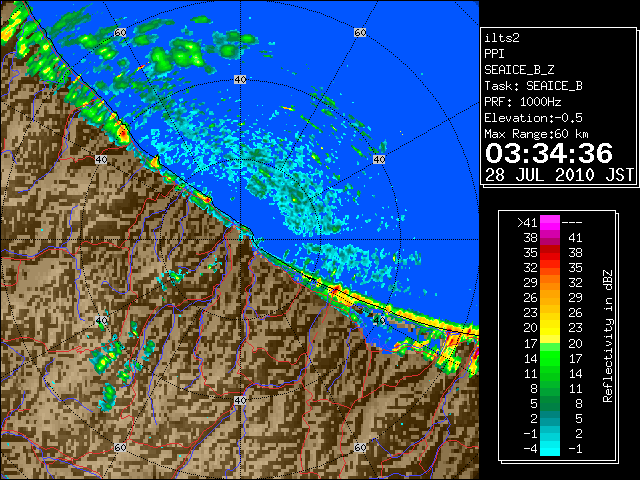Pick the yellow 20 to 23 dBZ swatch
The height and width of the screenshot is (480, 640).
click(550, 328)
